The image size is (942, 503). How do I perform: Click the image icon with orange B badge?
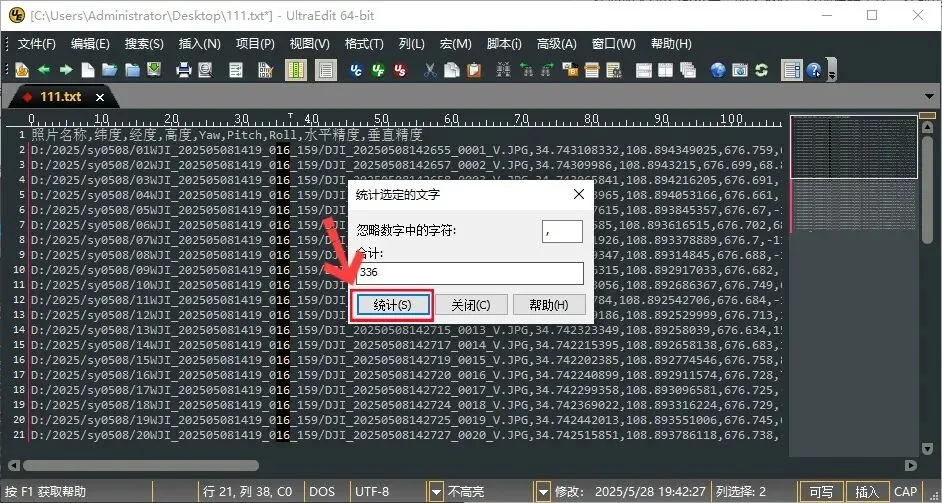(x=570, y=70)
